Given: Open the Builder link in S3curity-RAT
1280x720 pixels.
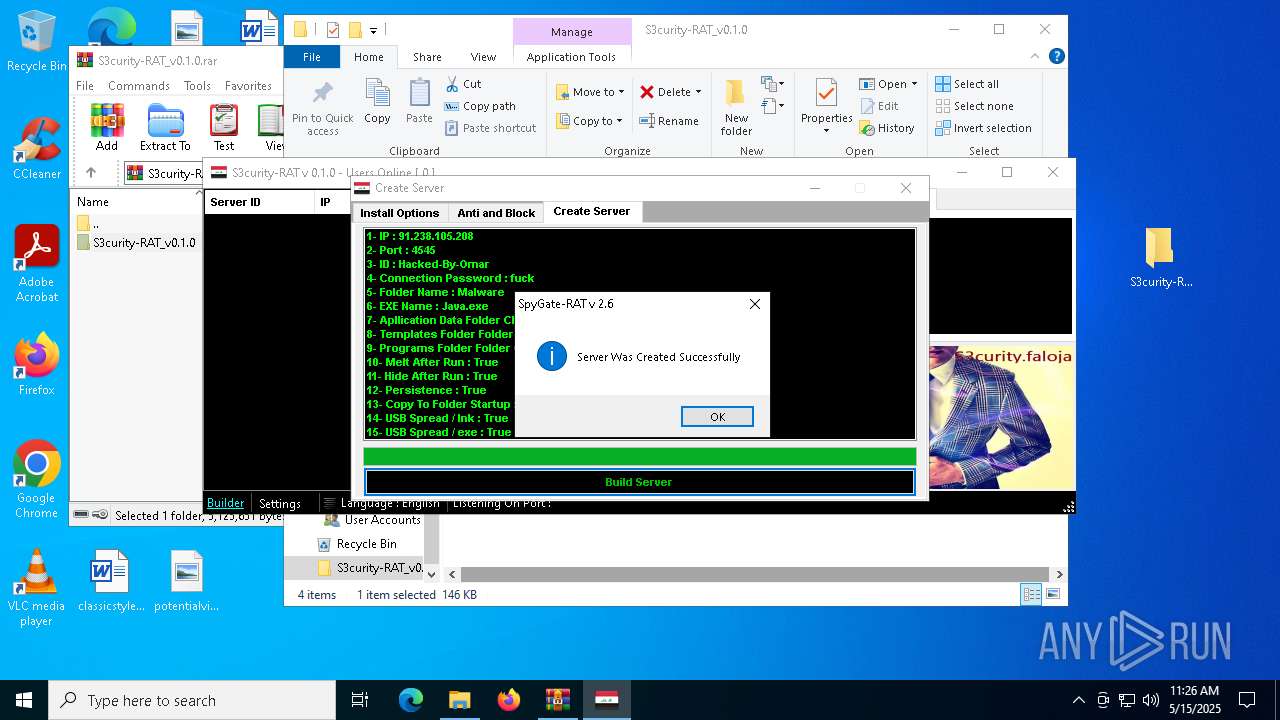Looking at the screenshot, I should coord(225,503).
